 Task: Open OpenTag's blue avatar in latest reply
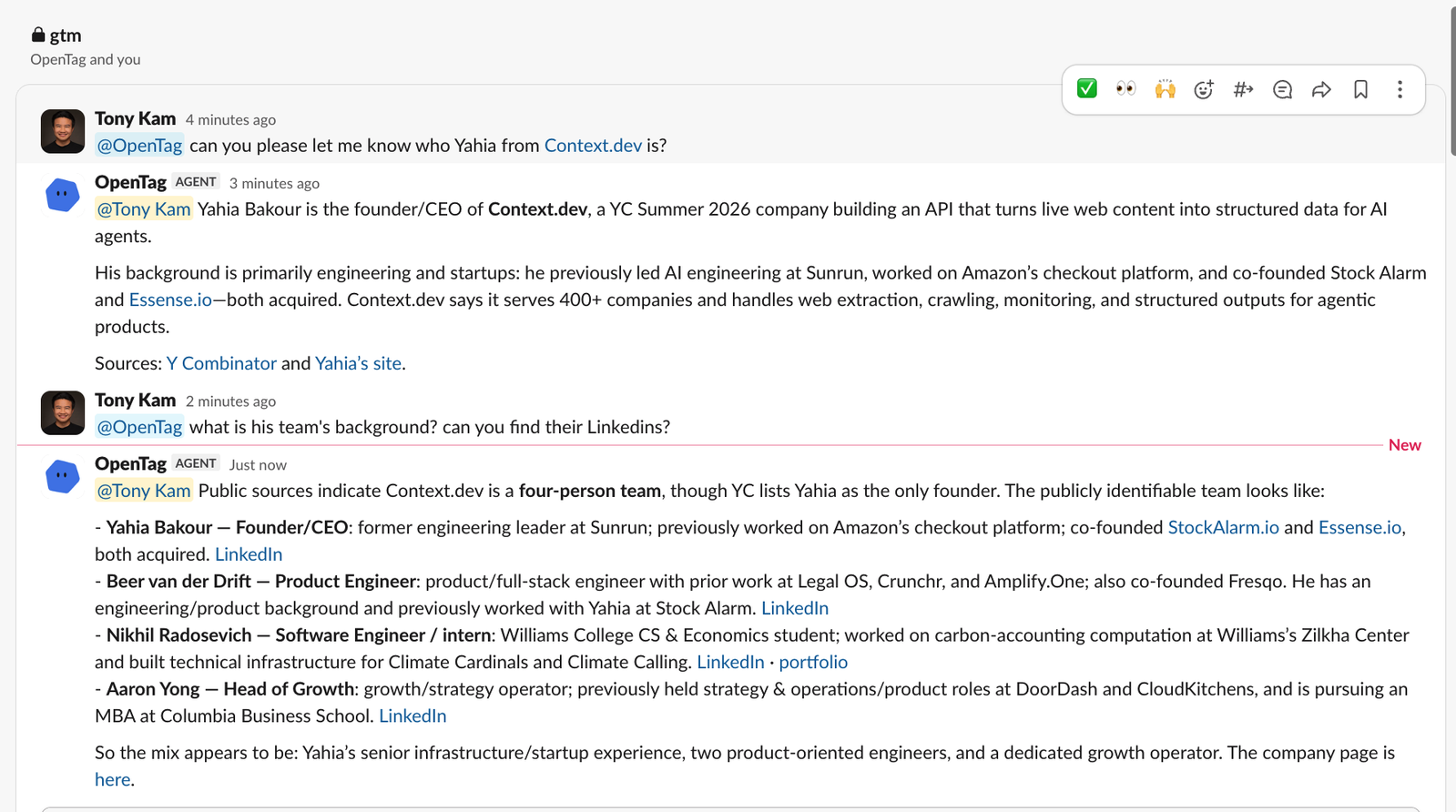tap(63, 476)
